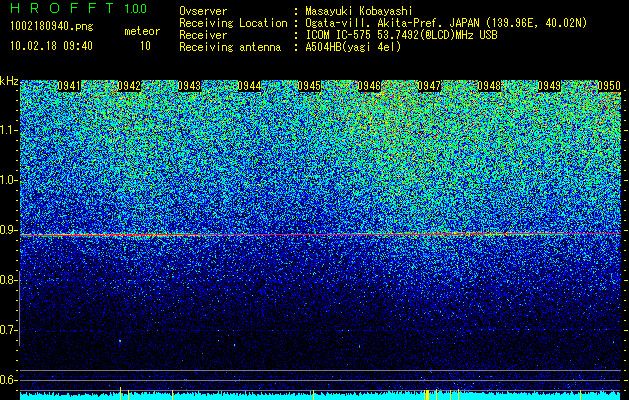Click the 0.7 kHz axis label

pyautogui.click(x=7, y=330)
